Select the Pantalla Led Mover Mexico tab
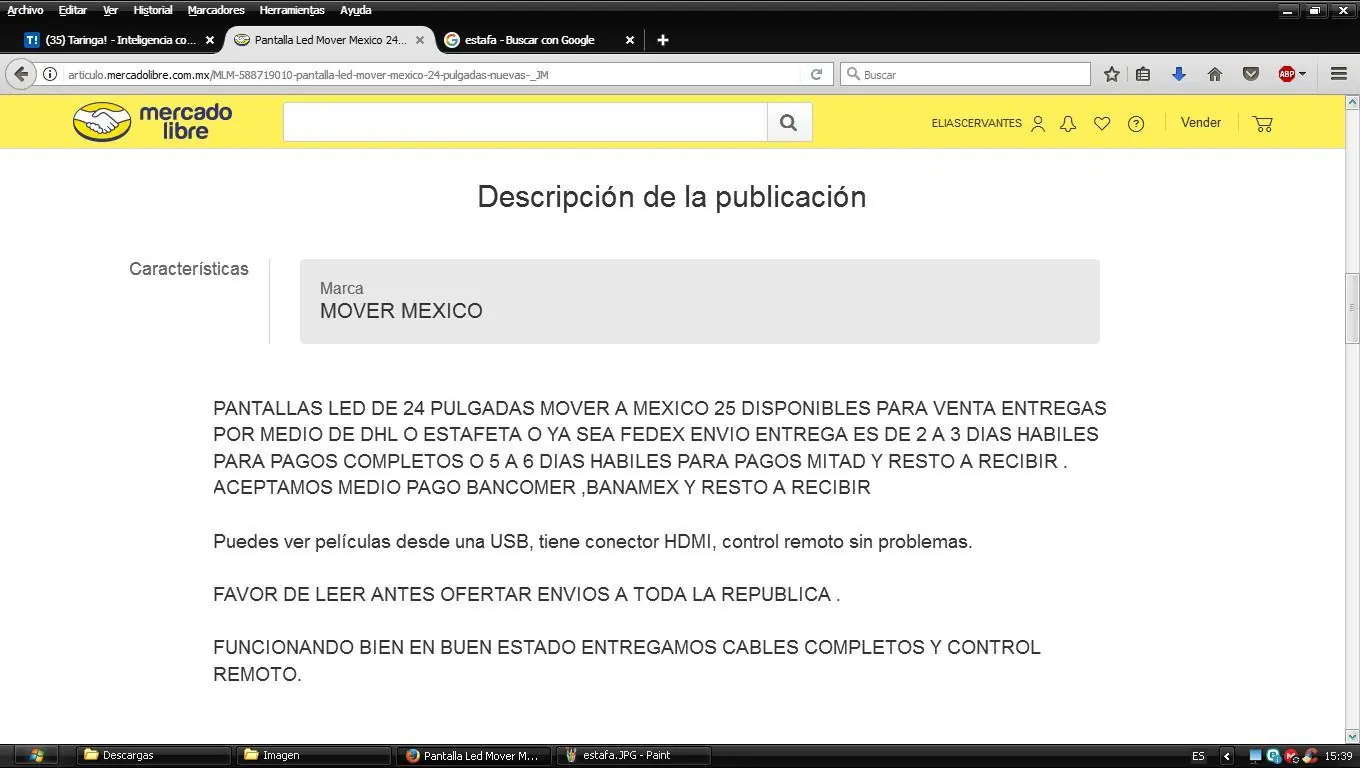1360x768 pixels. 330,40
